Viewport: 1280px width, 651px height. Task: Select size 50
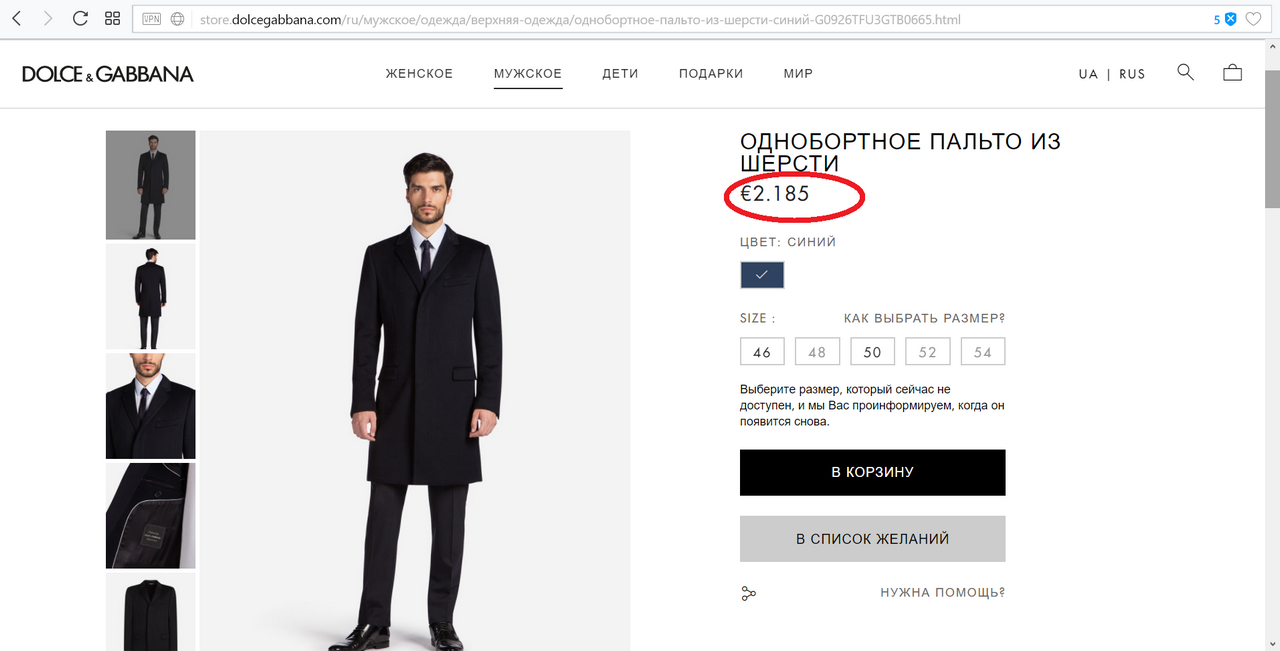coord(872,352)
